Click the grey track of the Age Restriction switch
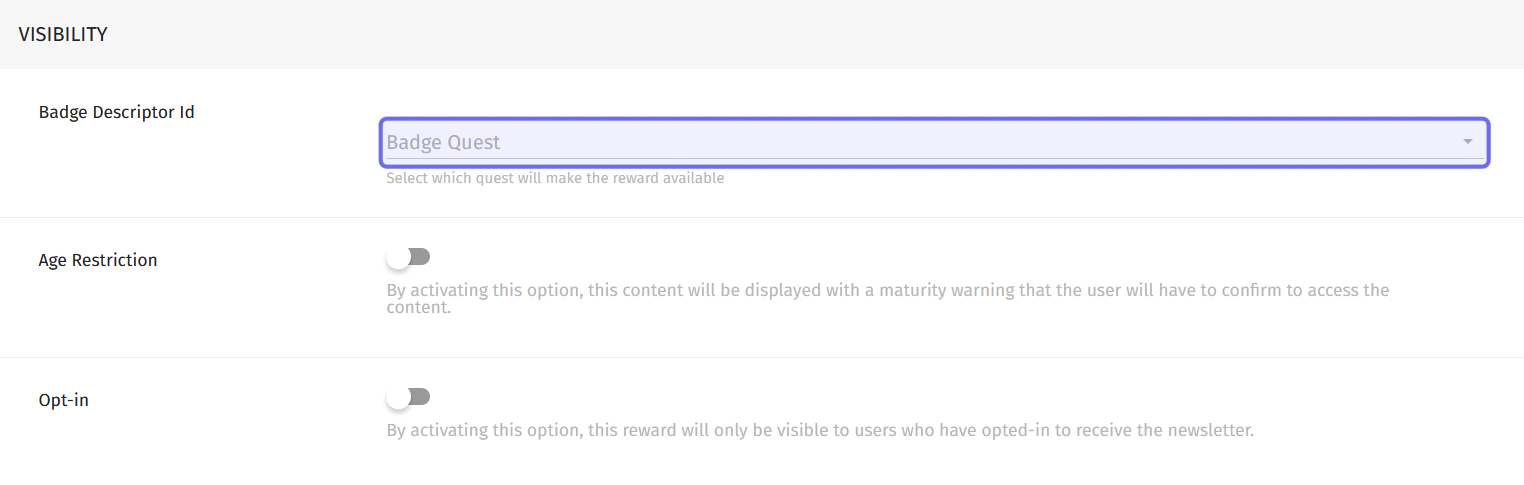Viewport: 1524px width, 485px height. (x=420, y=257)
